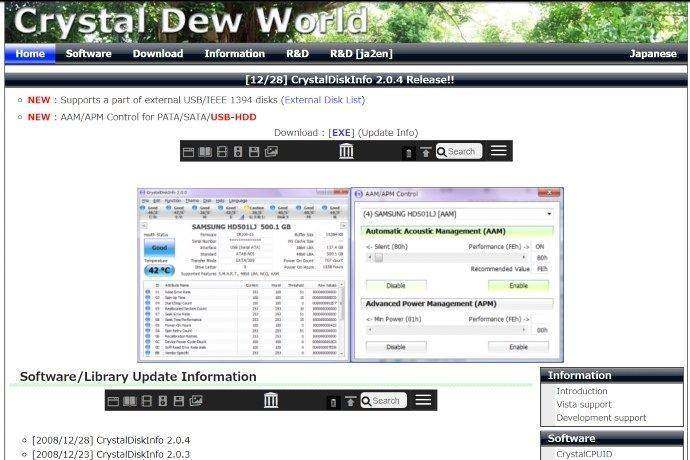The height and width of the screenshot is (460, 690).
Task: Click the Advanced Power Management slider
Action: click(x=447, y=330)
